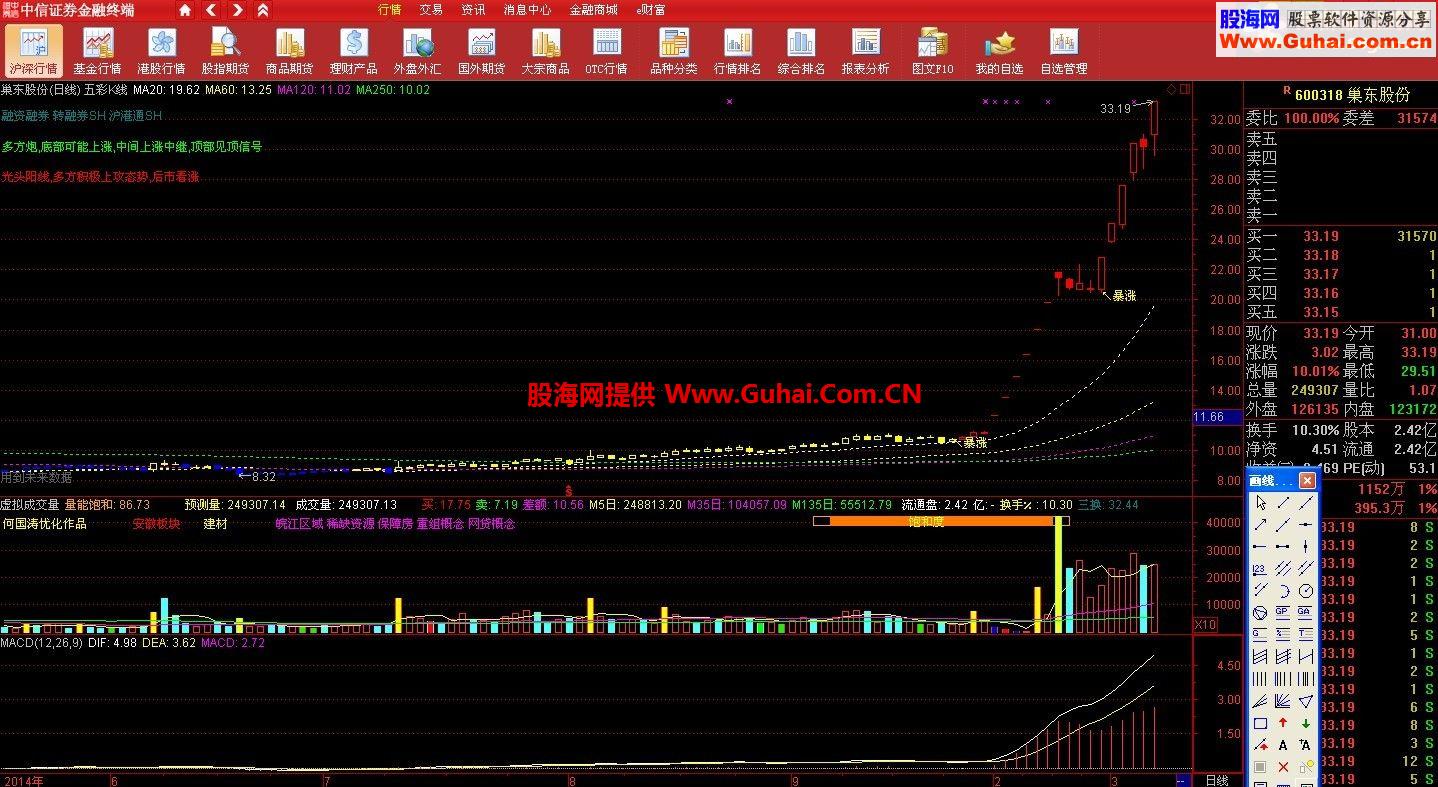
Task: Click 稀缺资源 concept label
Action: coord(350,524)
